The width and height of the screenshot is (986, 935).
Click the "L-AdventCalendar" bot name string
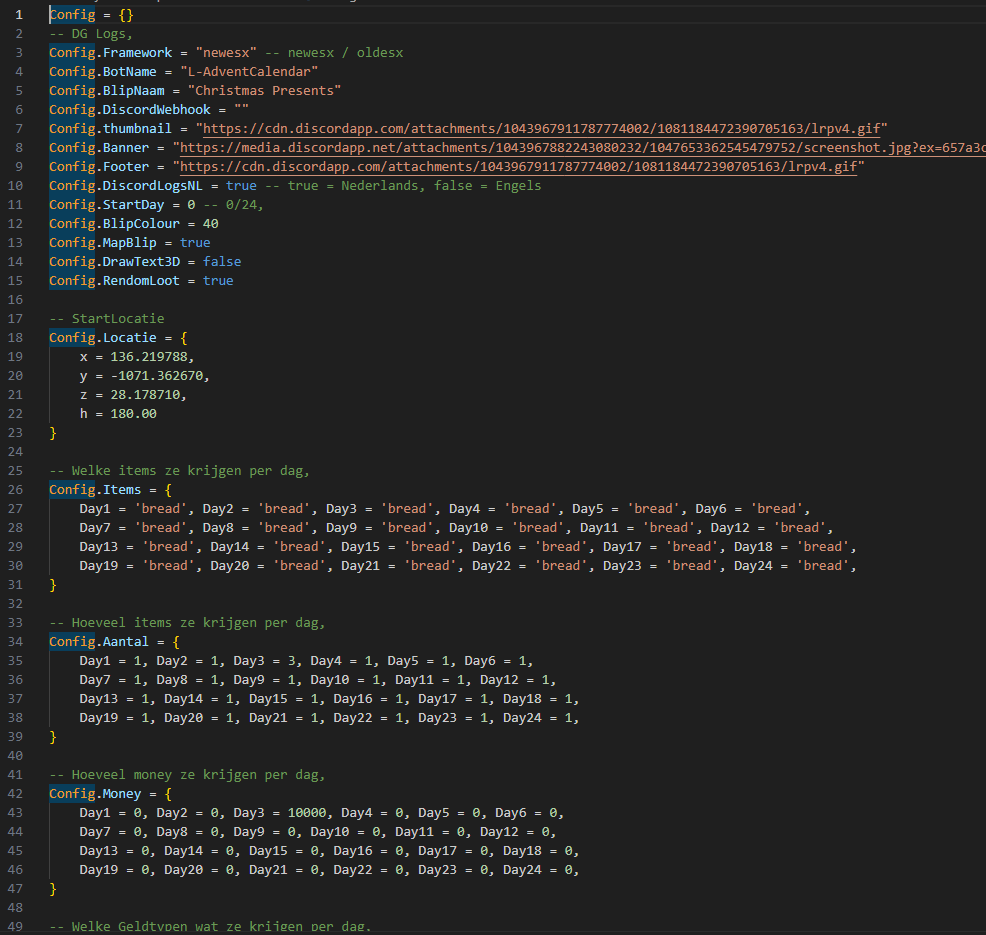coord(249,72)
